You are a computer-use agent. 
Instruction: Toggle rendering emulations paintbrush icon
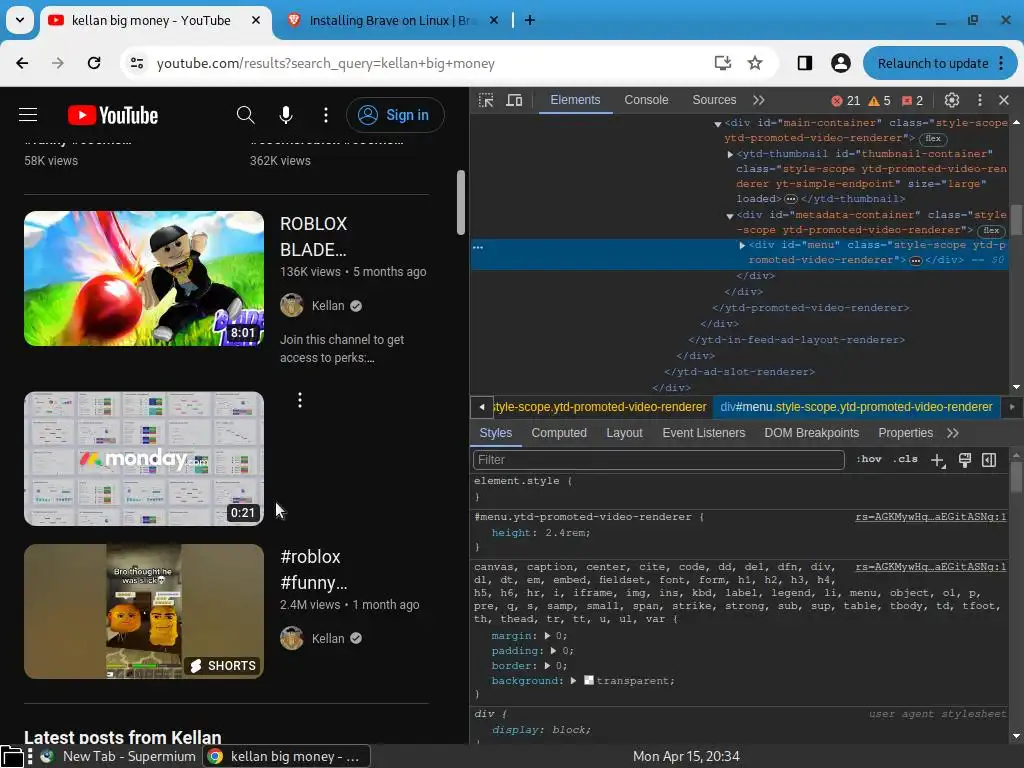click(x=964, y=460)
